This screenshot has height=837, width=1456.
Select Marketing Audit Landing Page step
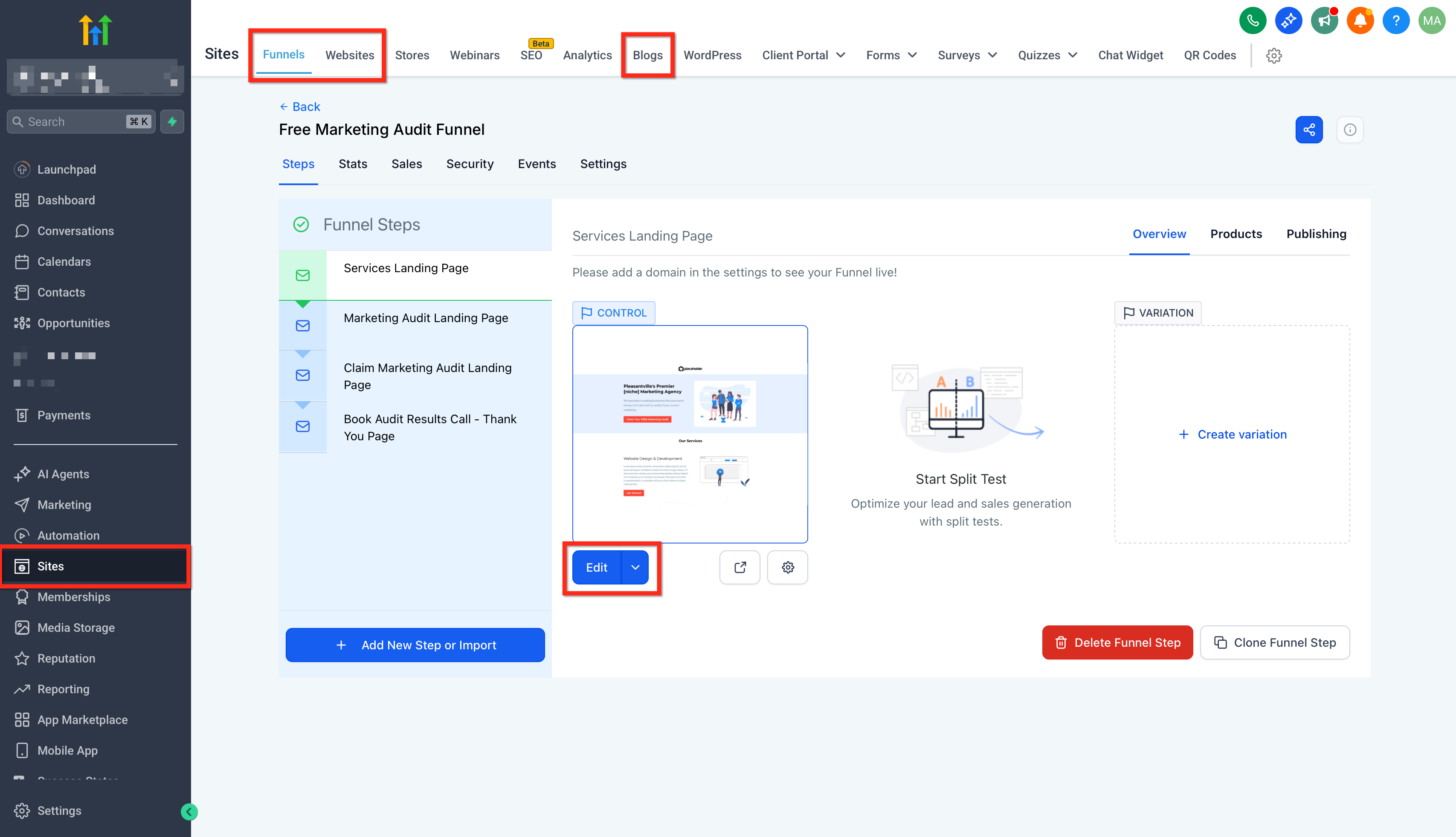point(425,319)
